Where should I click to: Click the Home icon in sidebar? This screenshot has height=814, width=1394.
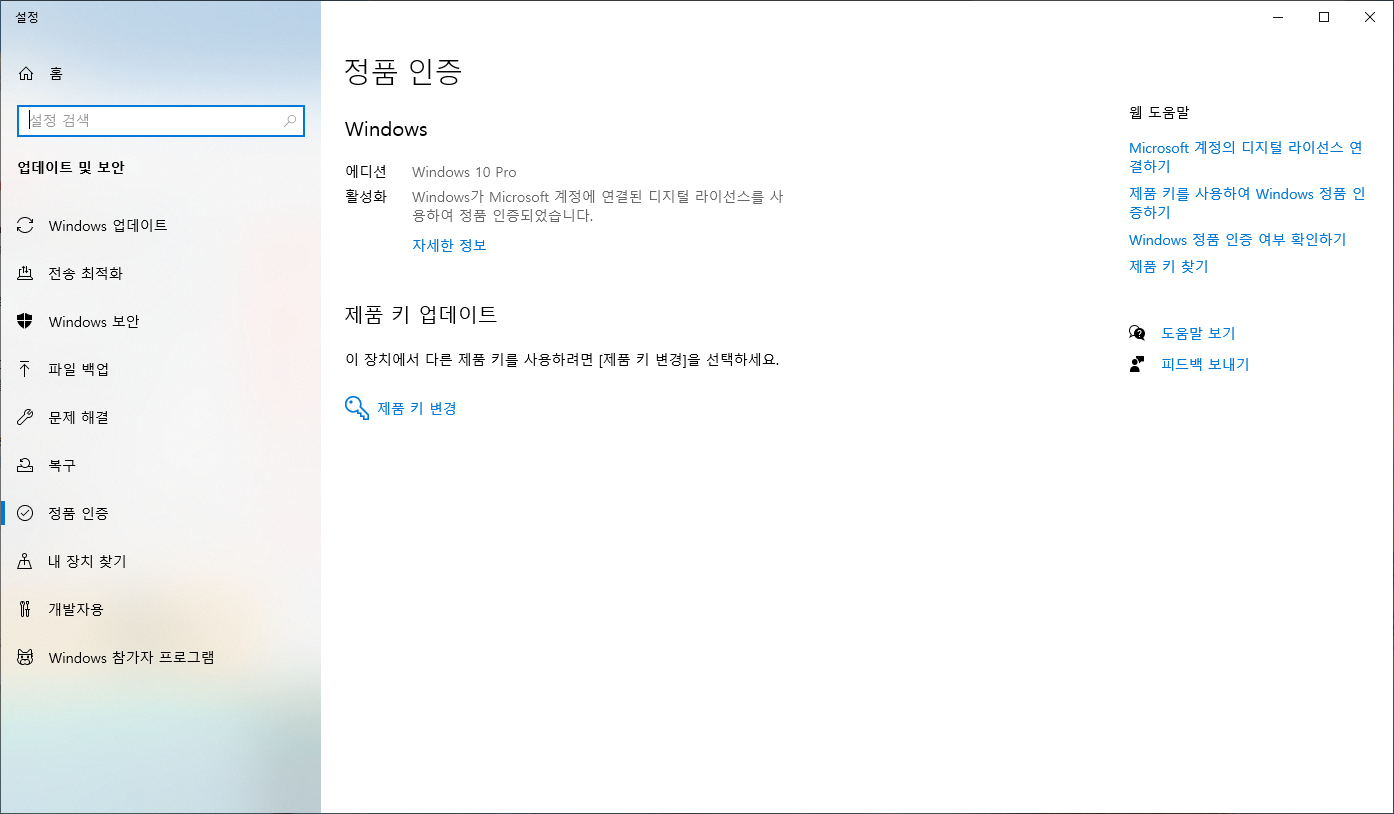(26, 73)
